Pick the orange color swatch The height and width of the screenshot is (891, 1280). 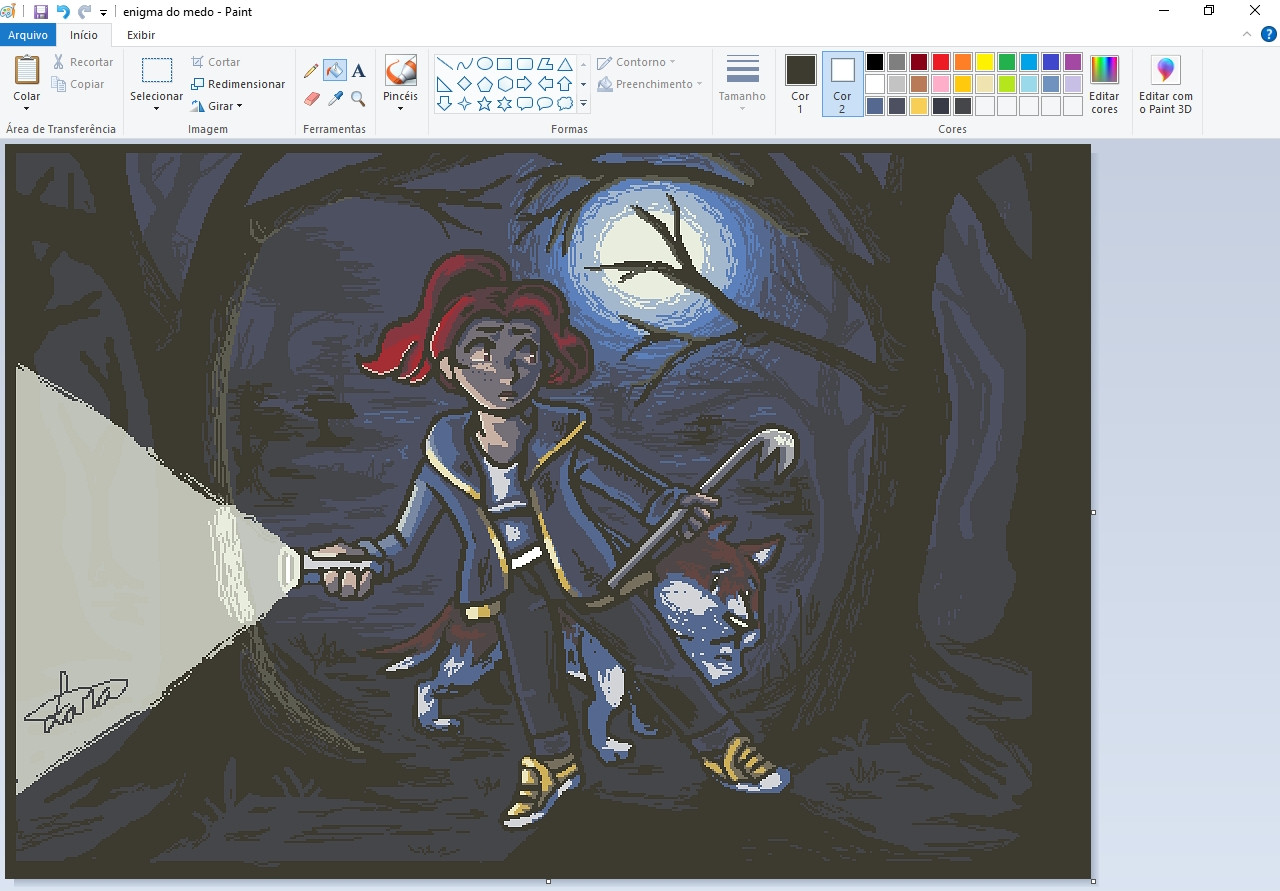pos(963,62)
